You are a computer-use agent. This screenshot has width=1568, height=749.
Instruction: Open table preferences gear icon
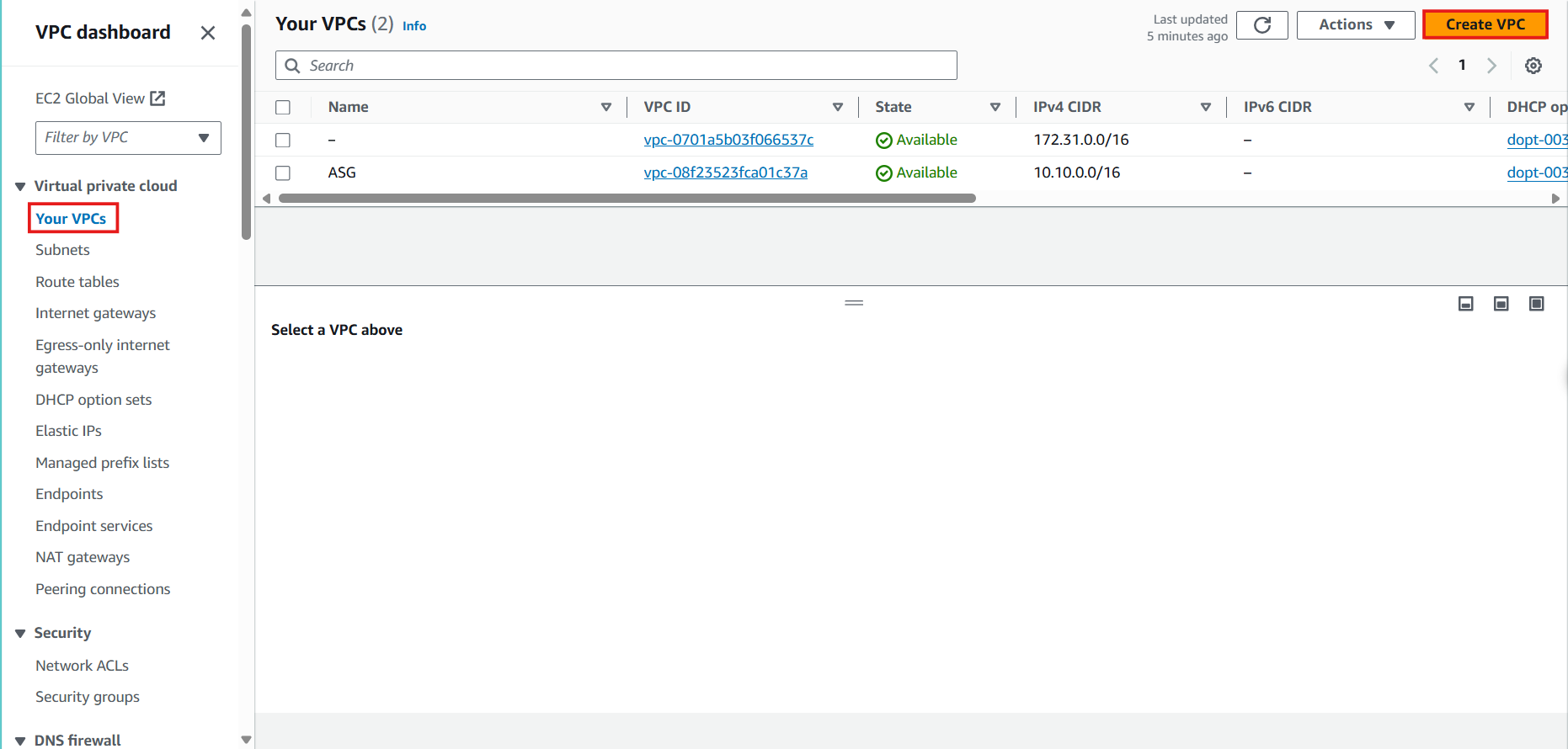pos(1533,66)
